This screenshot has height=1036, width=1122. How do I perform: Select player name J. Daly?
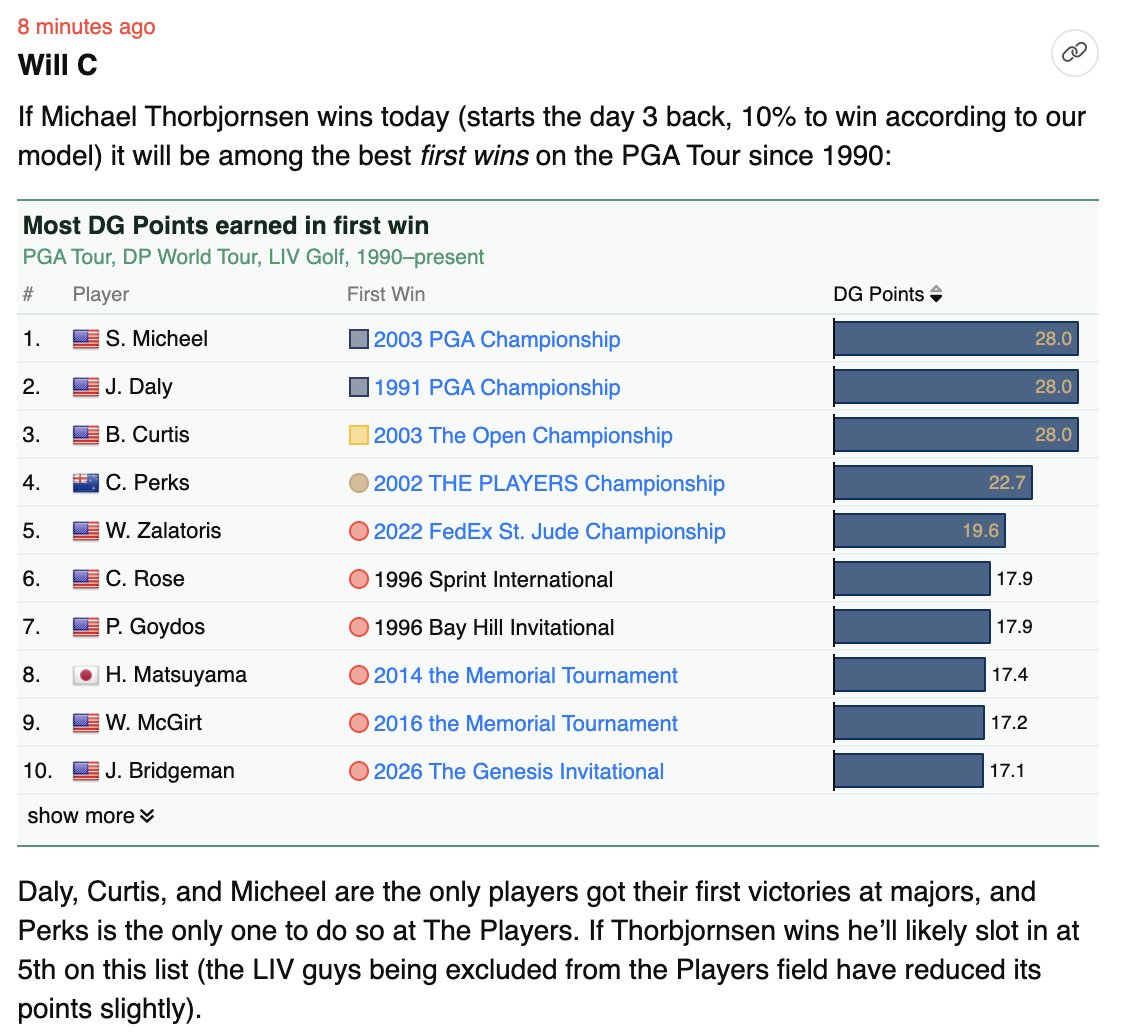pos(139,386)
